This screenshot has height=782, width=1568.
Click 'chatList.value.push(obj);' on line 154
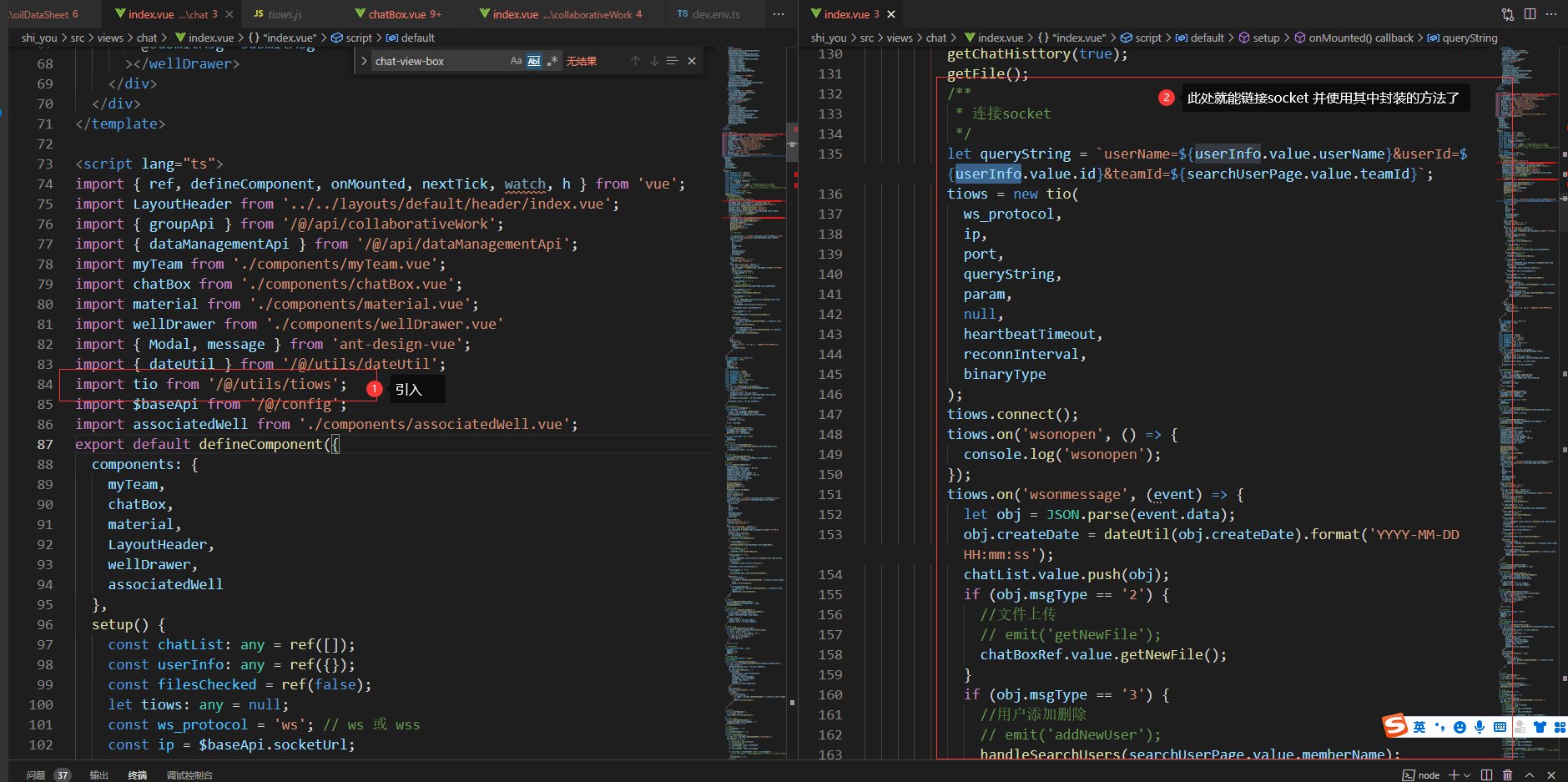coord(1066,574)
